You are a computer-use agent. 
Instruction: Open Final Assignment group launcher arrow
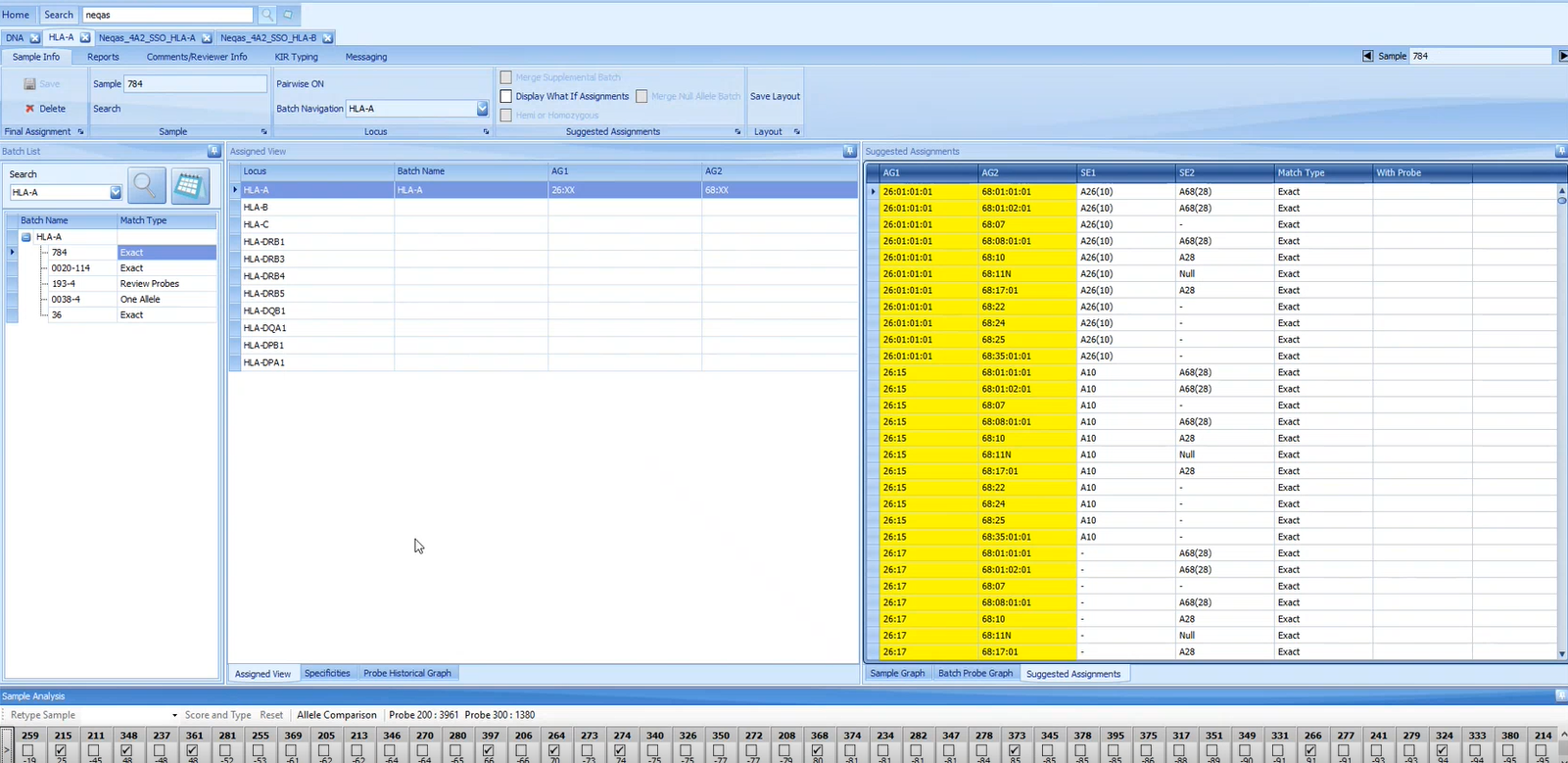(80, 131)
